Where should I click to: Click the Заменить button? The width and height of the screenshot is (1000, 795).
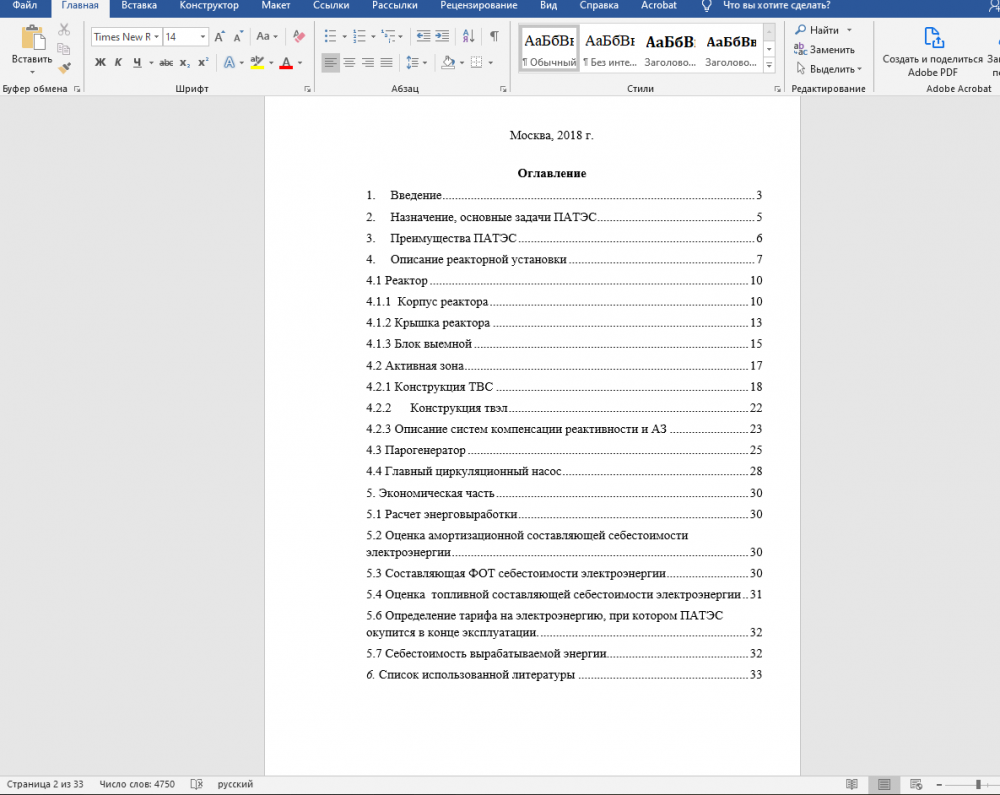[x=825, y=49]
